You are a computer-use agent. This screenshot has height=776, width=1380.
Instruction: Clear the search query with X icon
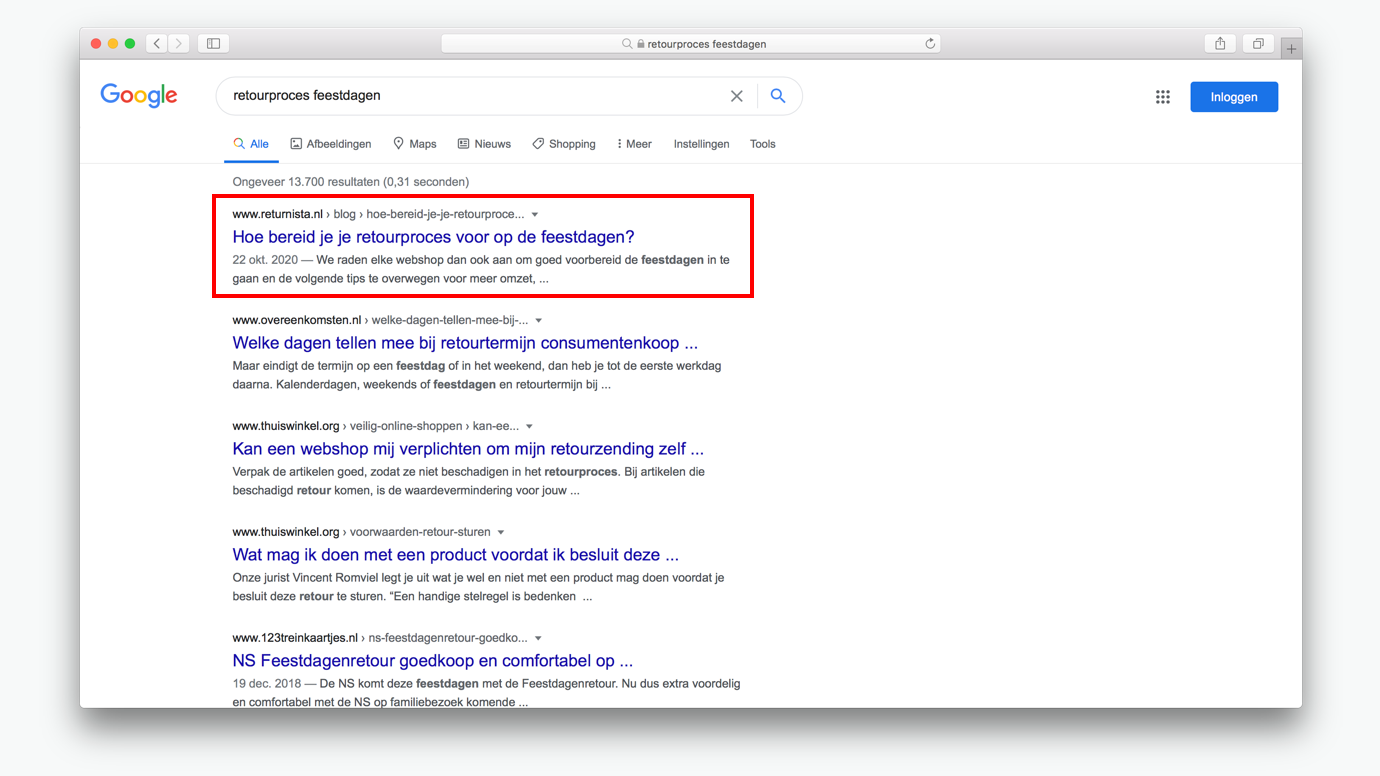(x=737, y=96)
